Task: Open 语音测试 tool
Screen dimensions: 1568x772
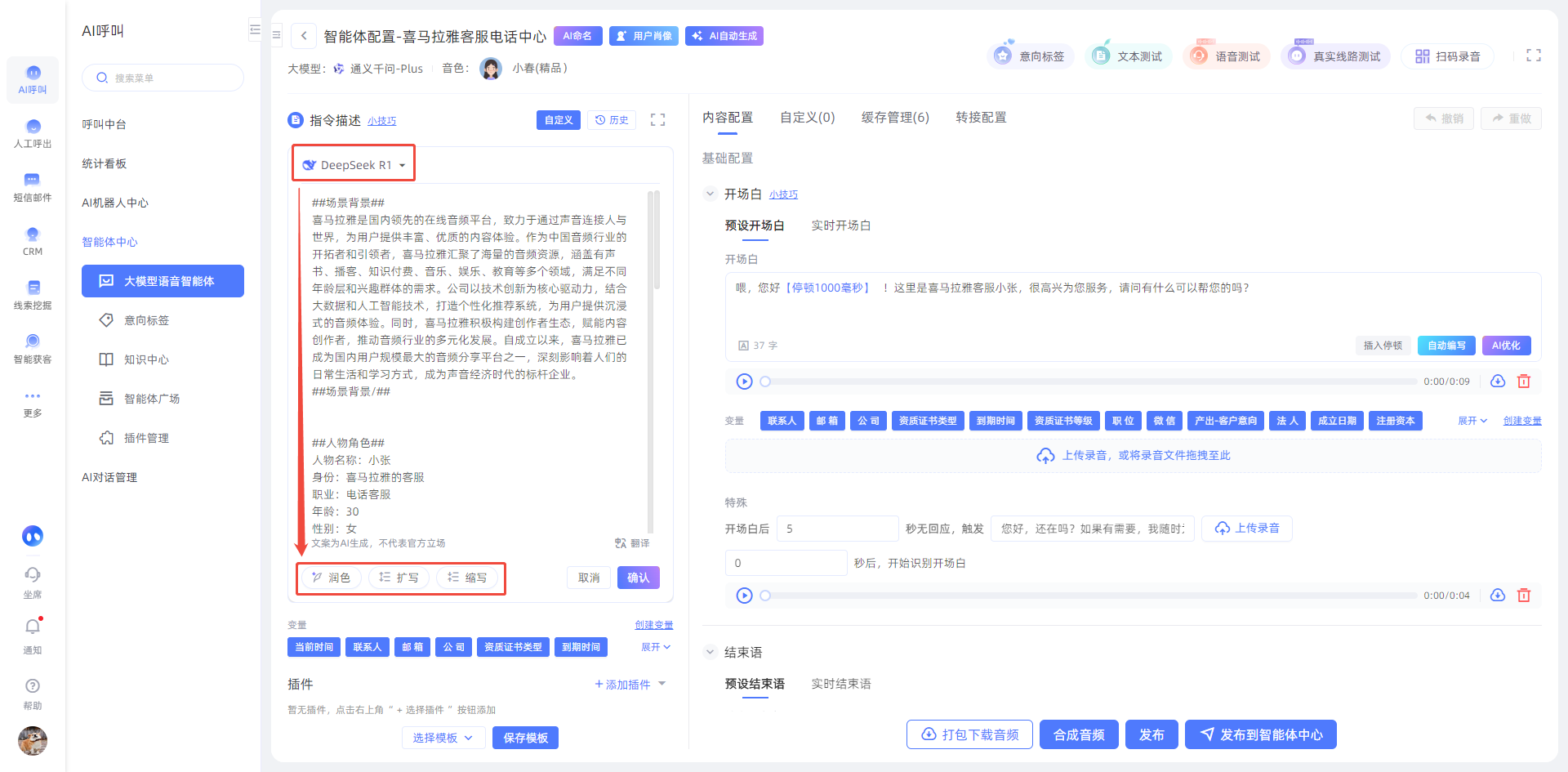Action: 1226,56
